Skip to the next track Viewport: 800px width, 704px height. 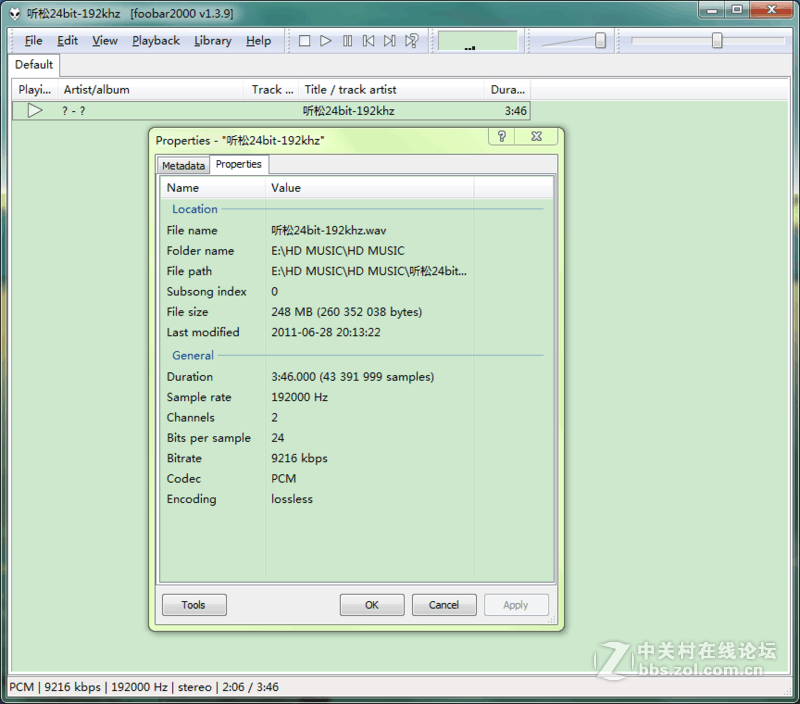389,41
